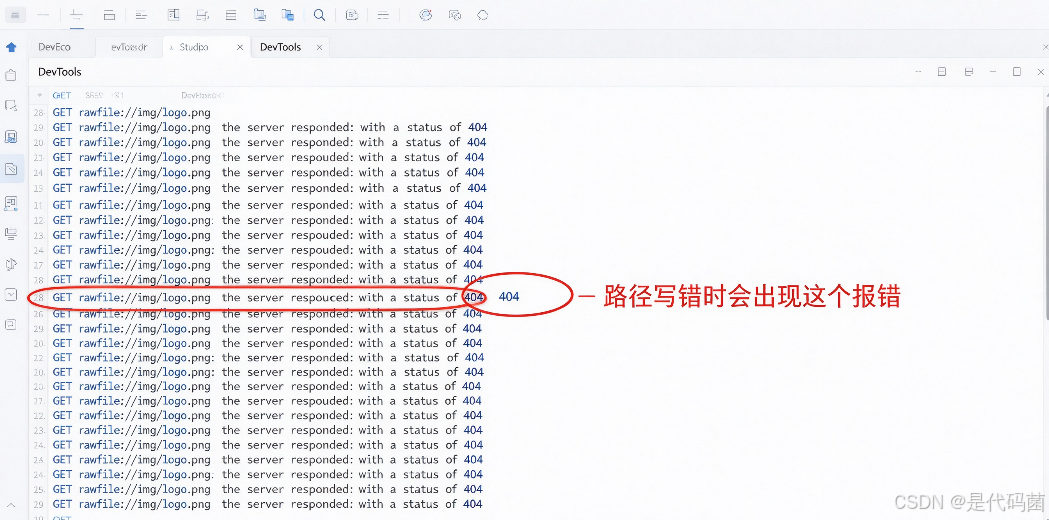
Task: Click the magnifier search icon in the top toolbar
Action: (319, 15)
